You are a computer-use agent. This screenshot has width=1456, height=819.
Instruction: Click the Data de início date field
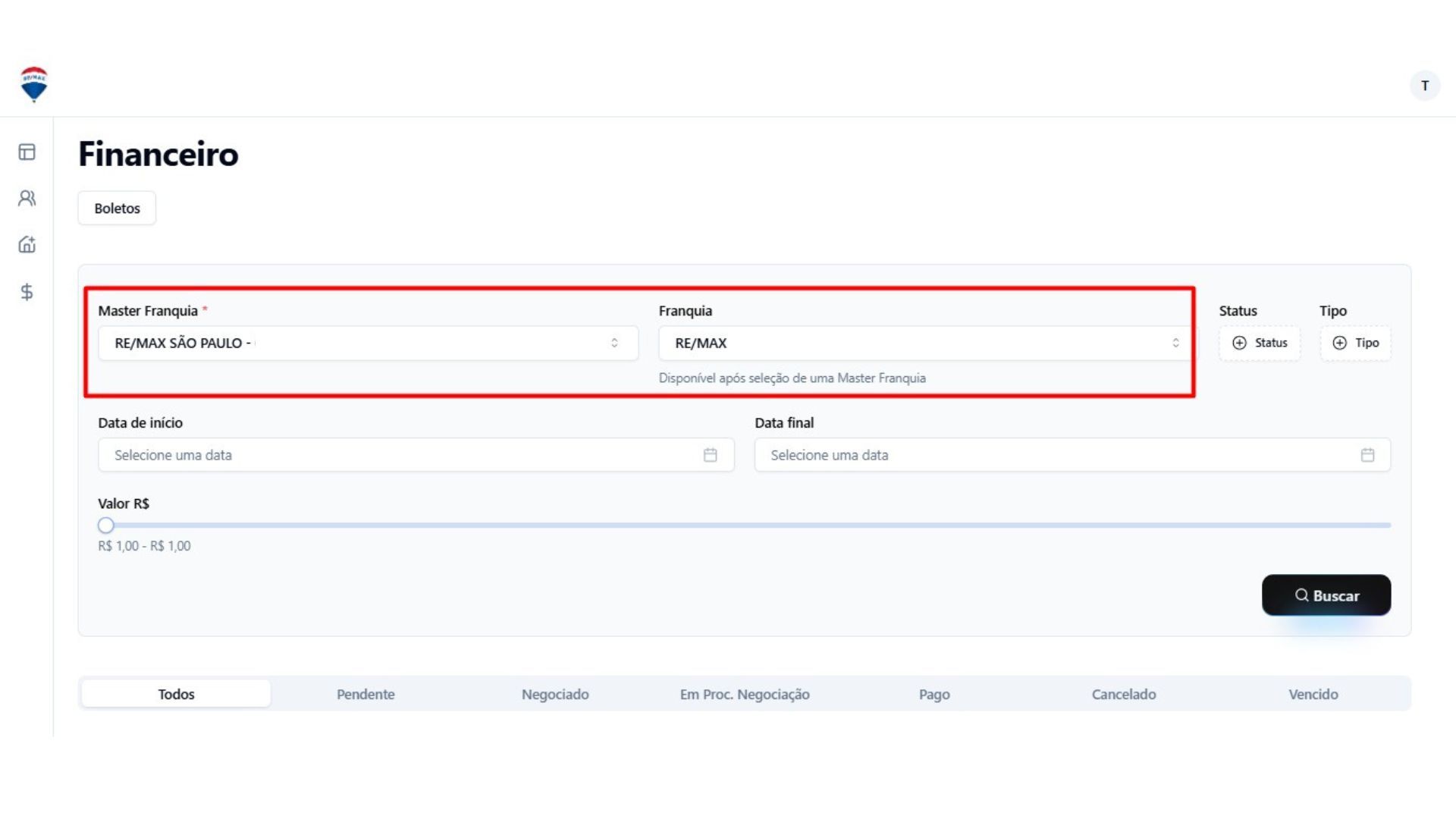(x=416, y=455)
